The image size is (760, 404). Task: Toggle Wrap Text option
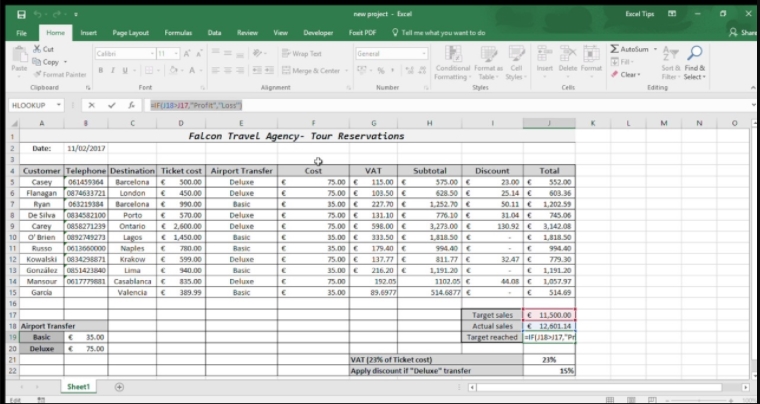point(302,53)
